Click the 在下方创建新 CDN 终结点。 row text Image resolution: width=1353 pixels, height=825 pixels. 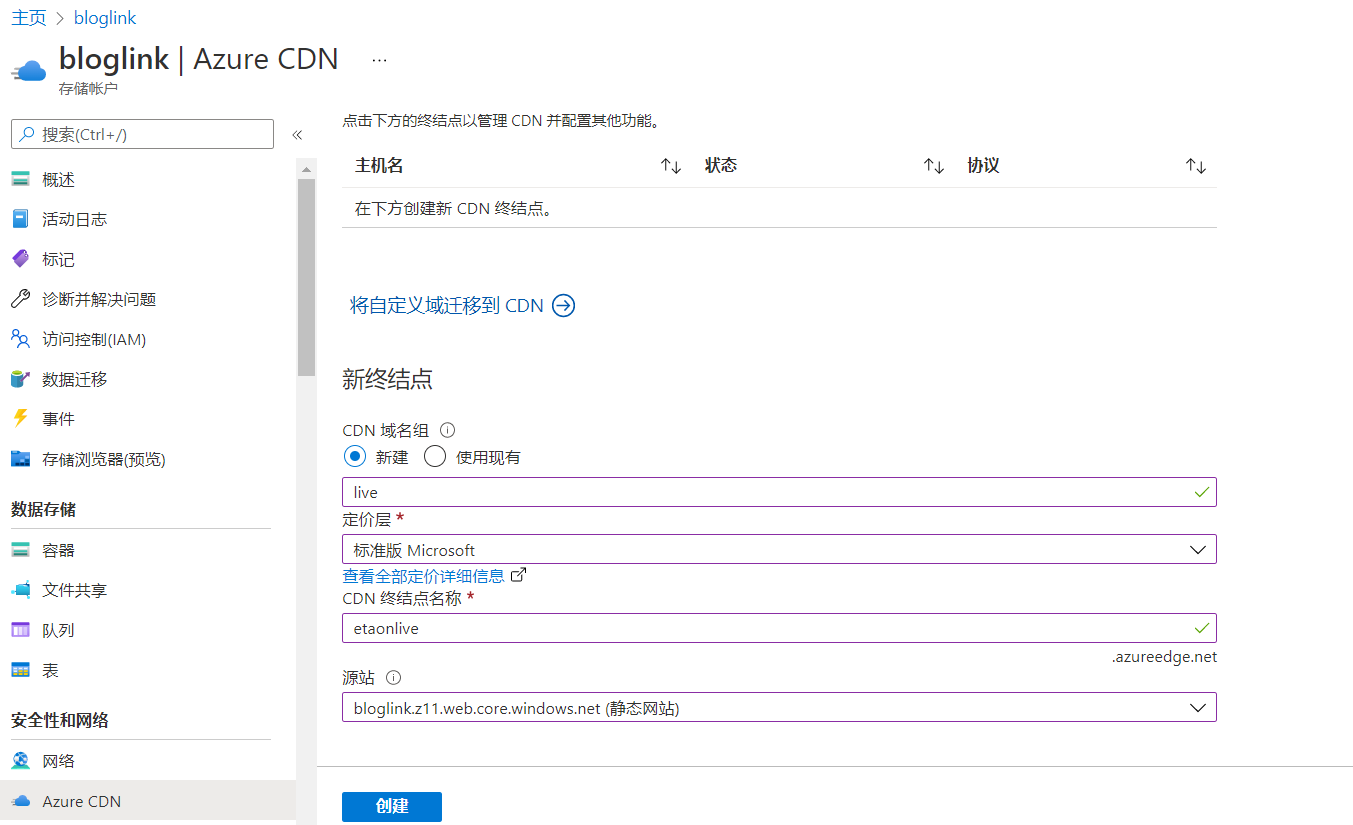(454, 209)
